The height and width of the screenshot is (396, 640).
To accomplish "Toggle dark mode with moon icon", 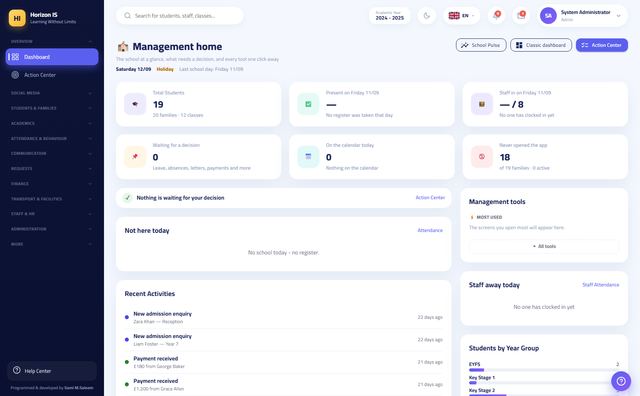I will [427, 16].
